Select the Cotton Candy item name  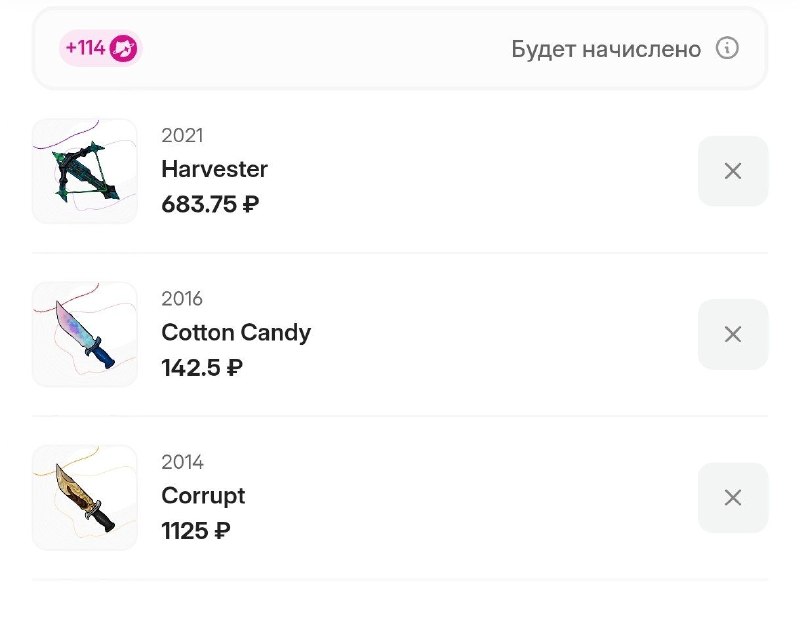236,333
